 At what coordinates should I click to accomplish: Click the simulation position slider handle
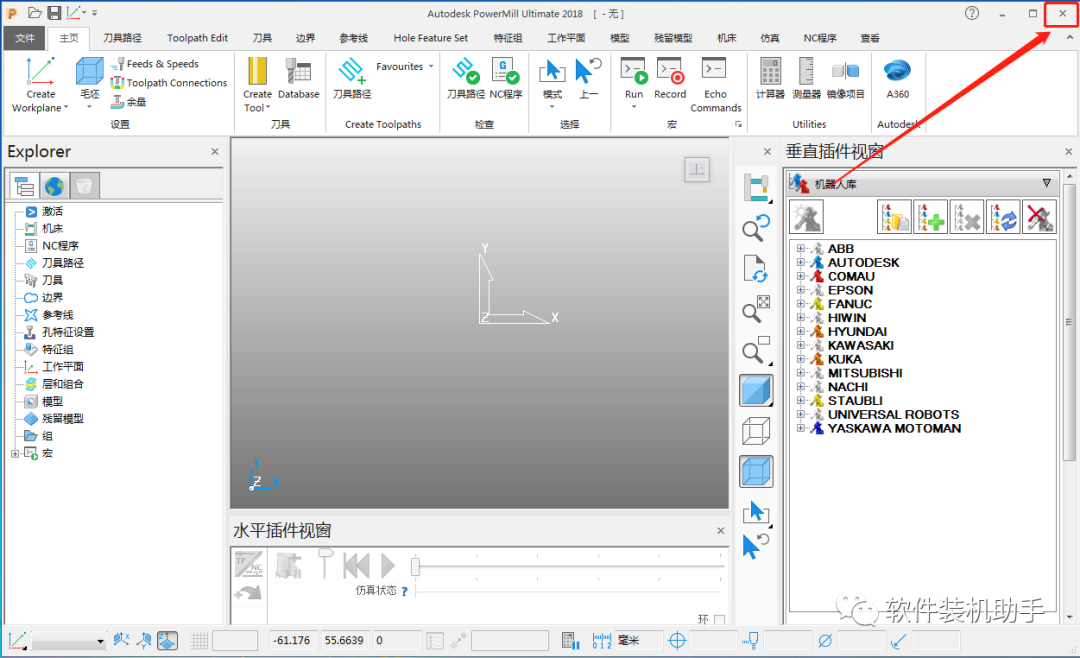tap(415, 566)
